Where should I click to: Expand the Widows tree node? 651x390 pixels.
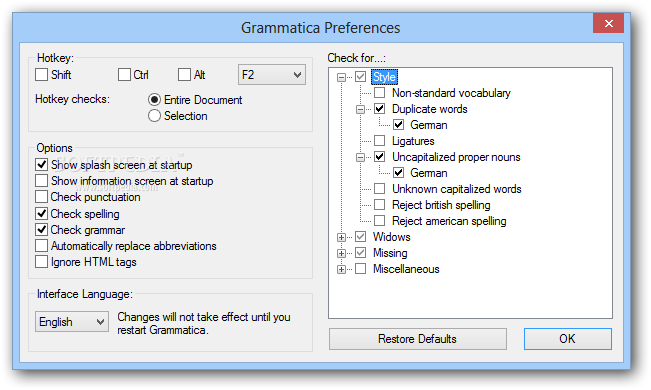(341, 238)
